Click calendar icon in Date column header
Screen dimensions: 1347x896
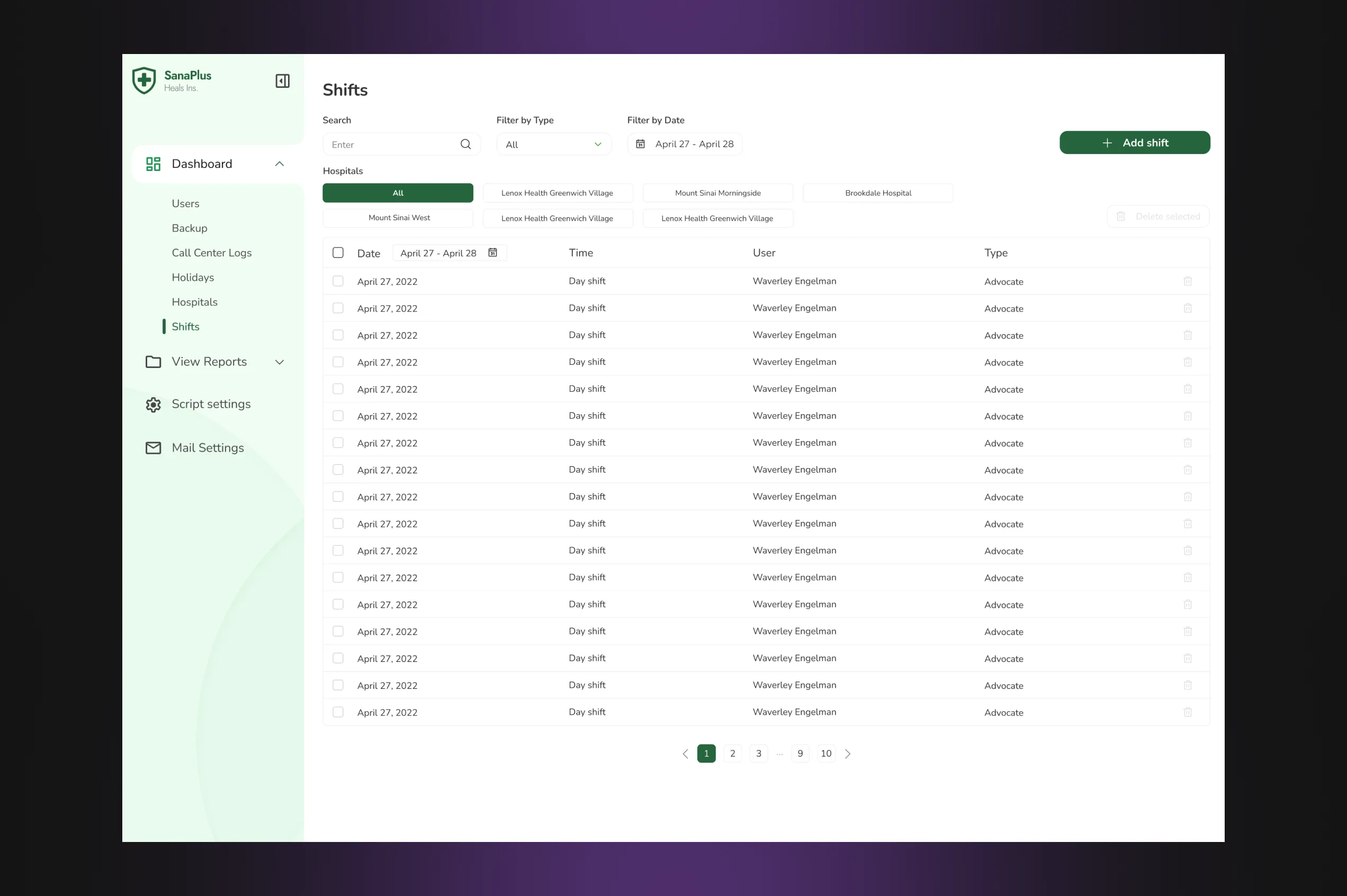pyautogui.click(x=492, y=253)
